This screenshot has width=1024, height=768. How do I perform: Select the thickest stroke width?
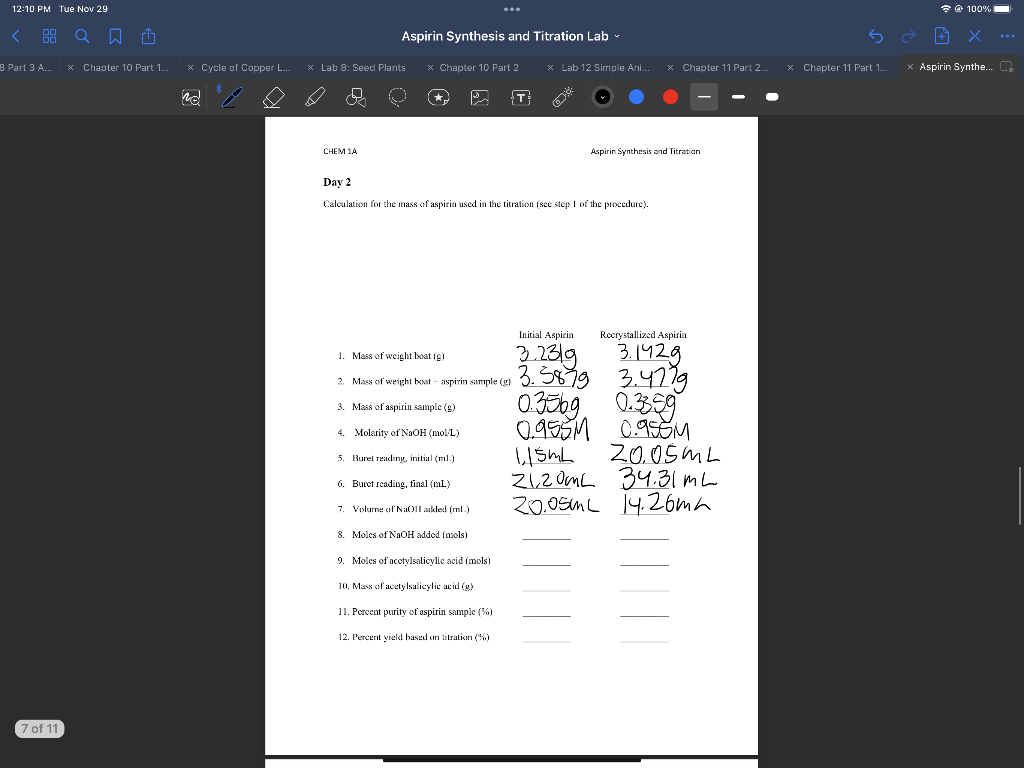click(x=772, y=97)
